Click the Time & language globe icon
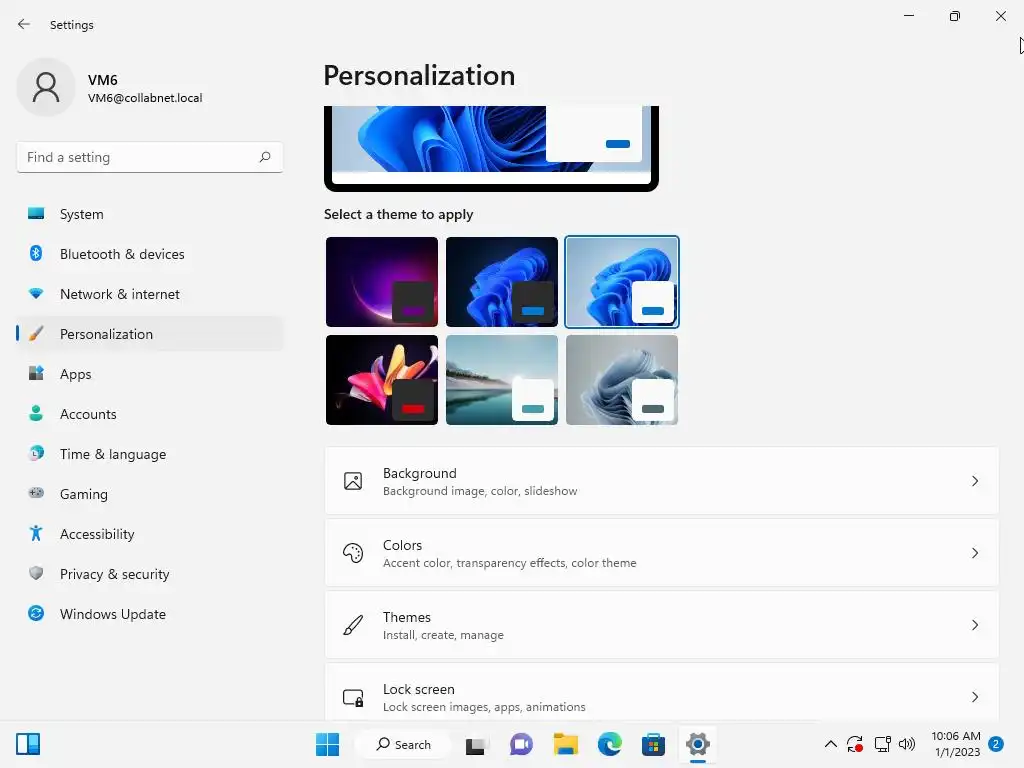Viewport: 1024px width, 768px height. (36, 453)
